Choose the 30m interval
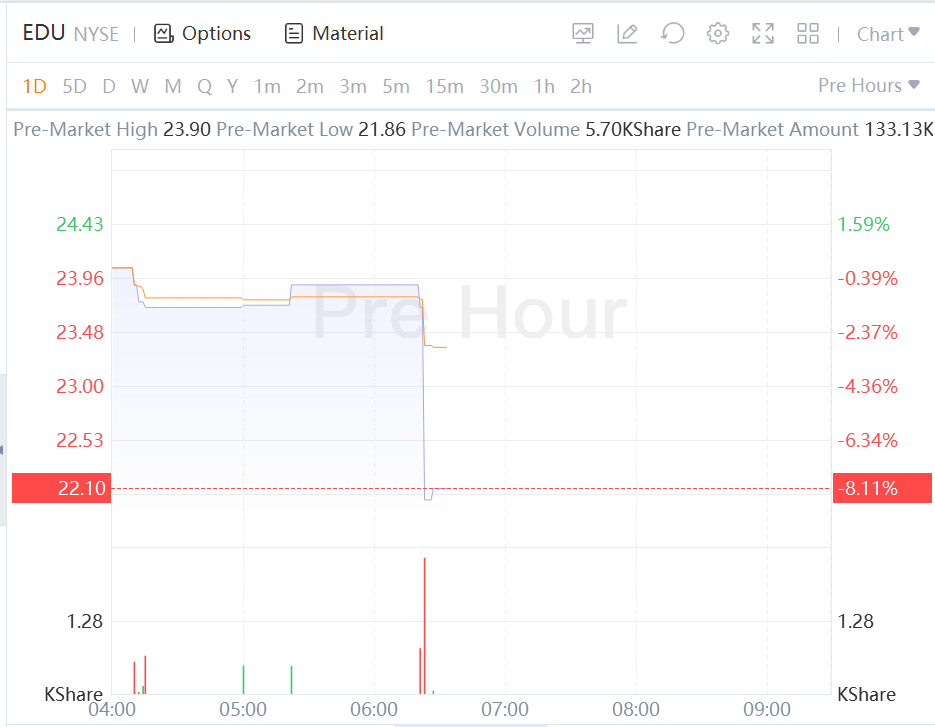The width and height of the screenshot is (935, 727). pos(499,86)
